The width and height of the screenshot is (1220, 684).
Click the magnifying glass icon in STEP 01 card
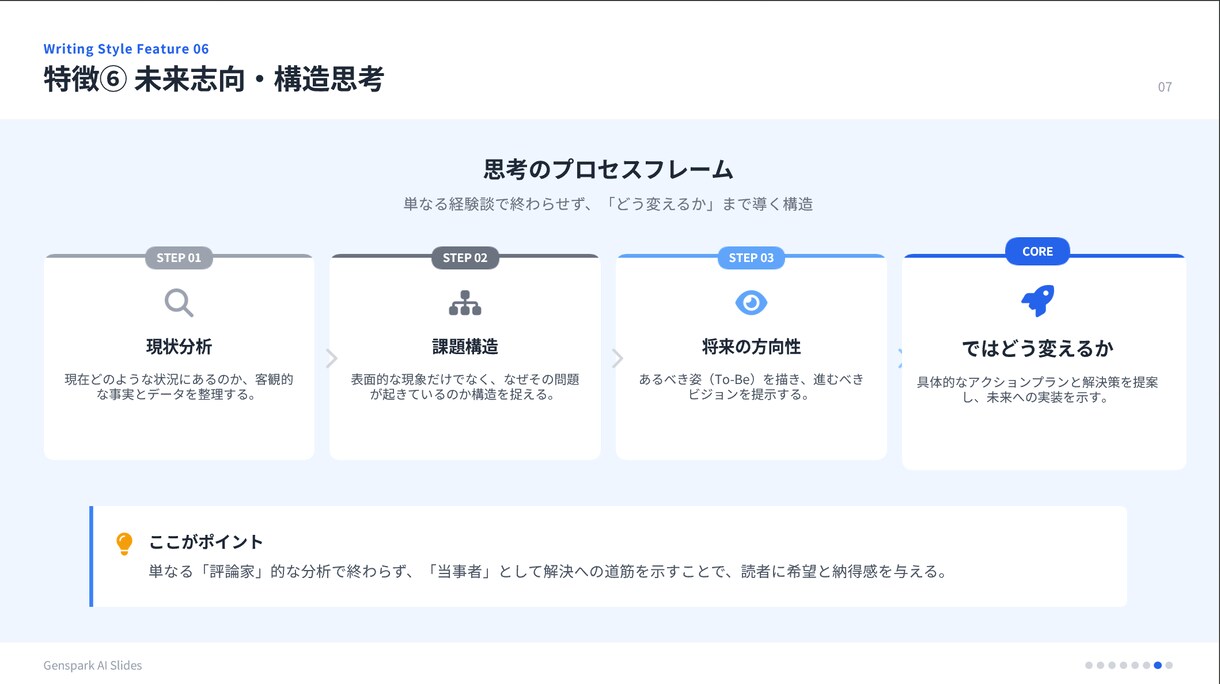pos(179,303)
